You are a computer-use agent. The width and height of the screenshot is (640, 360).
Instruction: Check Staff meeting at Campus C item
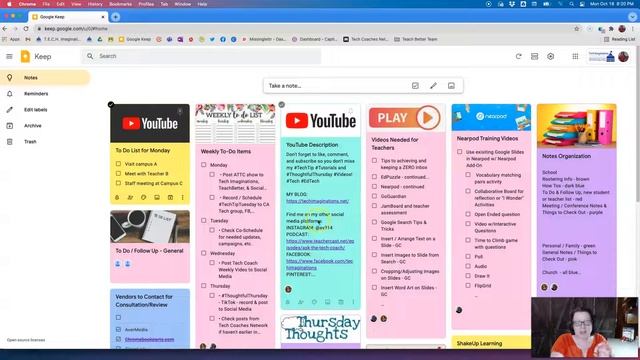click(118, 183)
